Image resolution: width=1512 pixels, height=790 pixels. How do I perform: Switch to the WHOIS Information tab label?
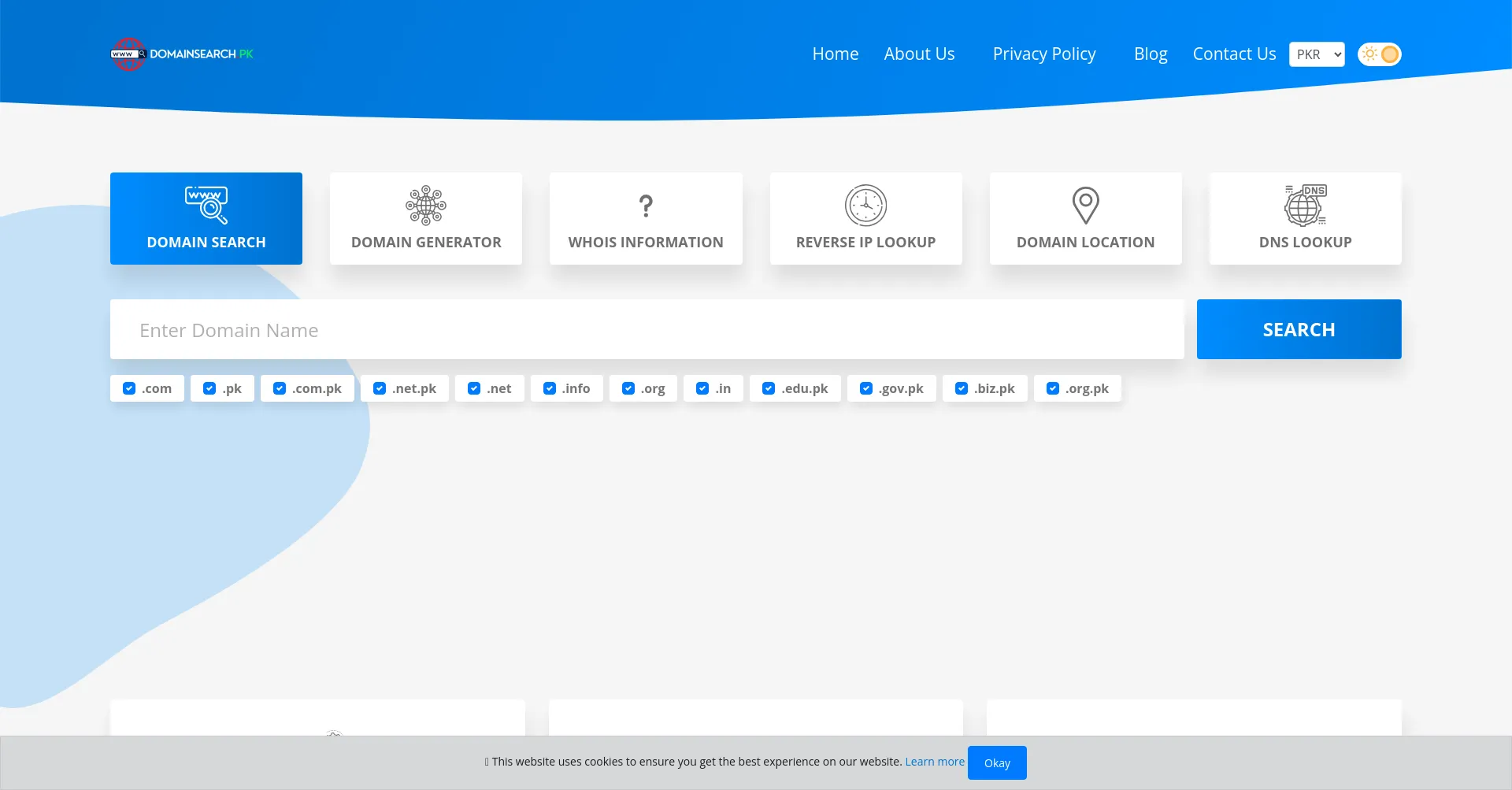tap(646, 243)
